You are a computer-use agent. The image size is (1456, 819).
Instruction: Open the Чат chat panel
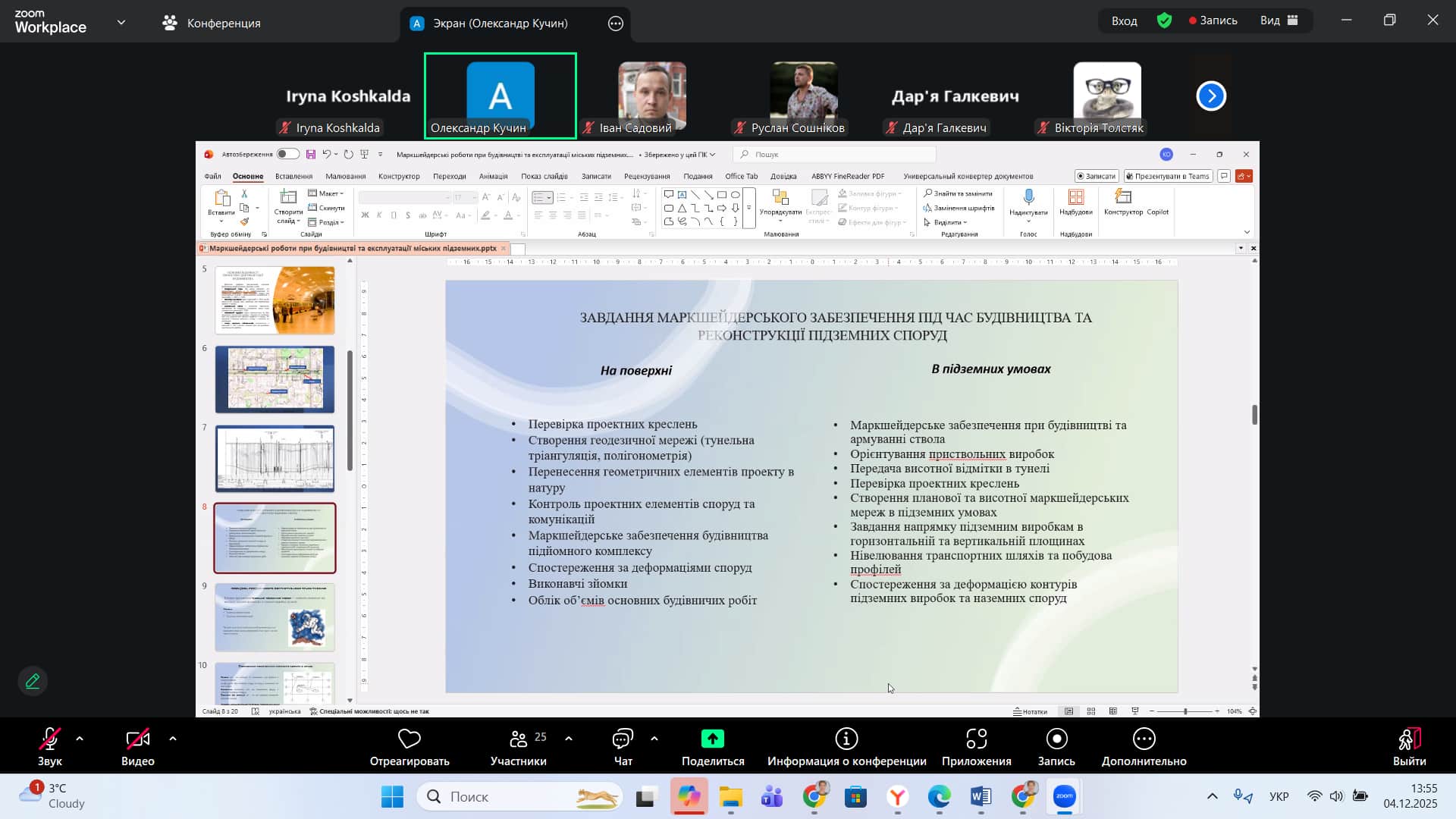(x=623, y=739)
